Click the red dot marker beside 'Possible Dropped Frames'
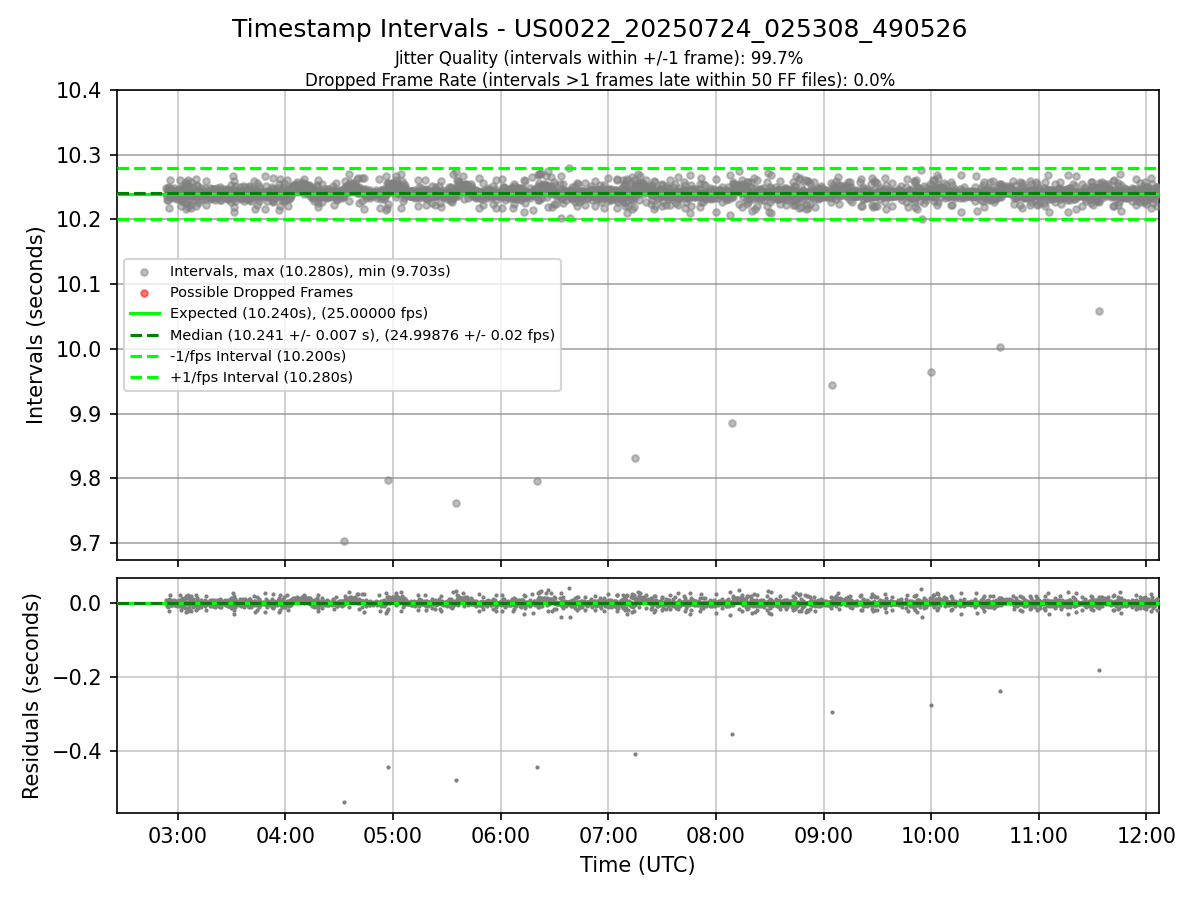The width and height of the screenshot is (1200, 900). coord(145,293)
